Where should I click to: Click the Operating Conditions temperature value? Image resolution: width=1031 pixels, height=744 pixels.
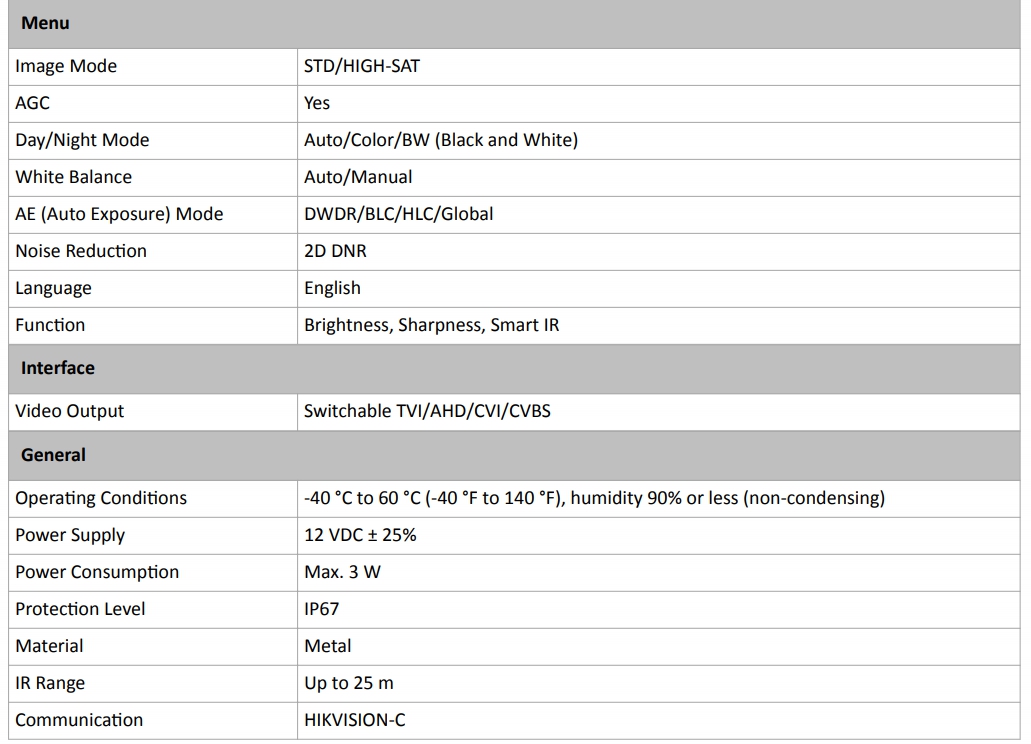tap(594, 498)
